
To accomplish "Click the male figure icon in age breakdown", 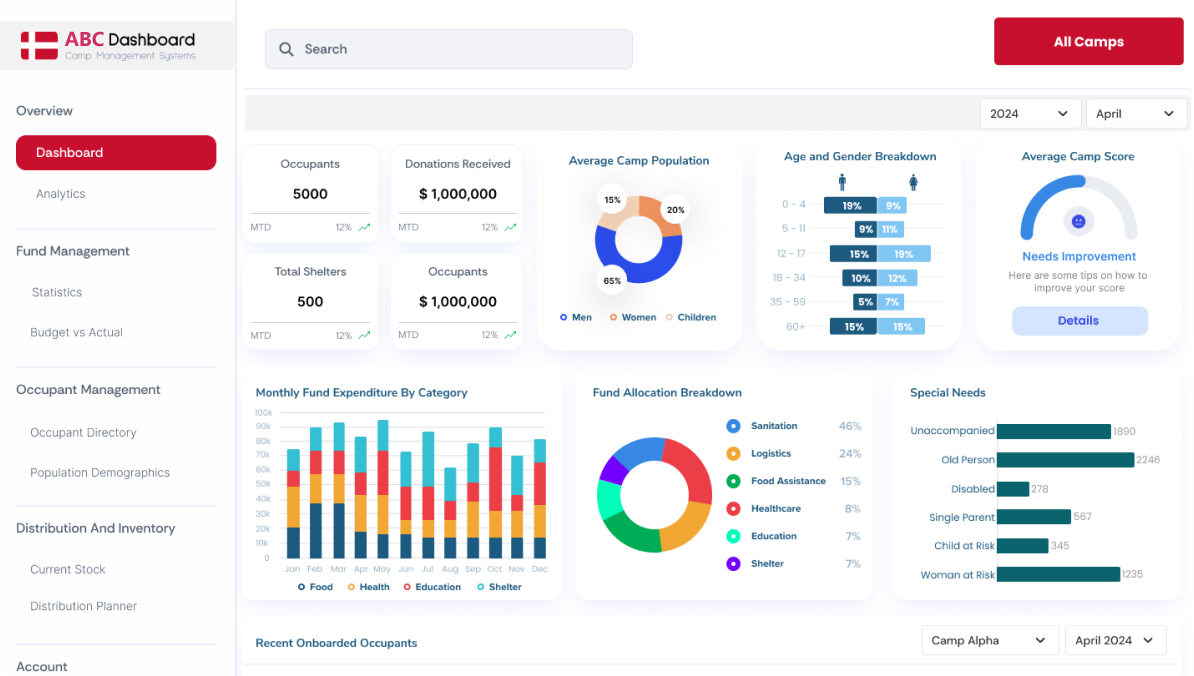I will [x=842, y=182].
